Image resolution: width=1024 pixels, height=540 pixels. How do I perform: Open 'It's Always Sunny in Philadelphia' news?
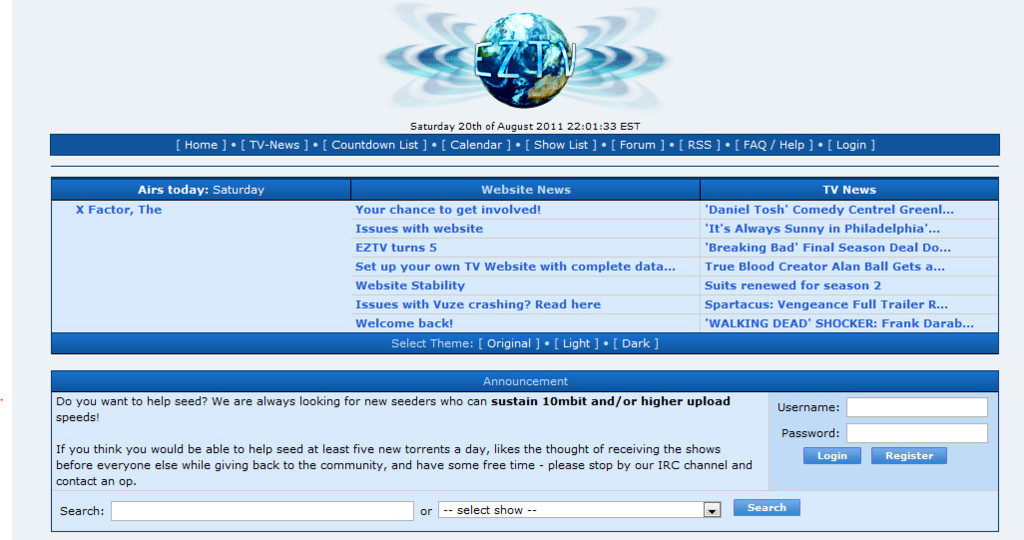coord(822,229)
